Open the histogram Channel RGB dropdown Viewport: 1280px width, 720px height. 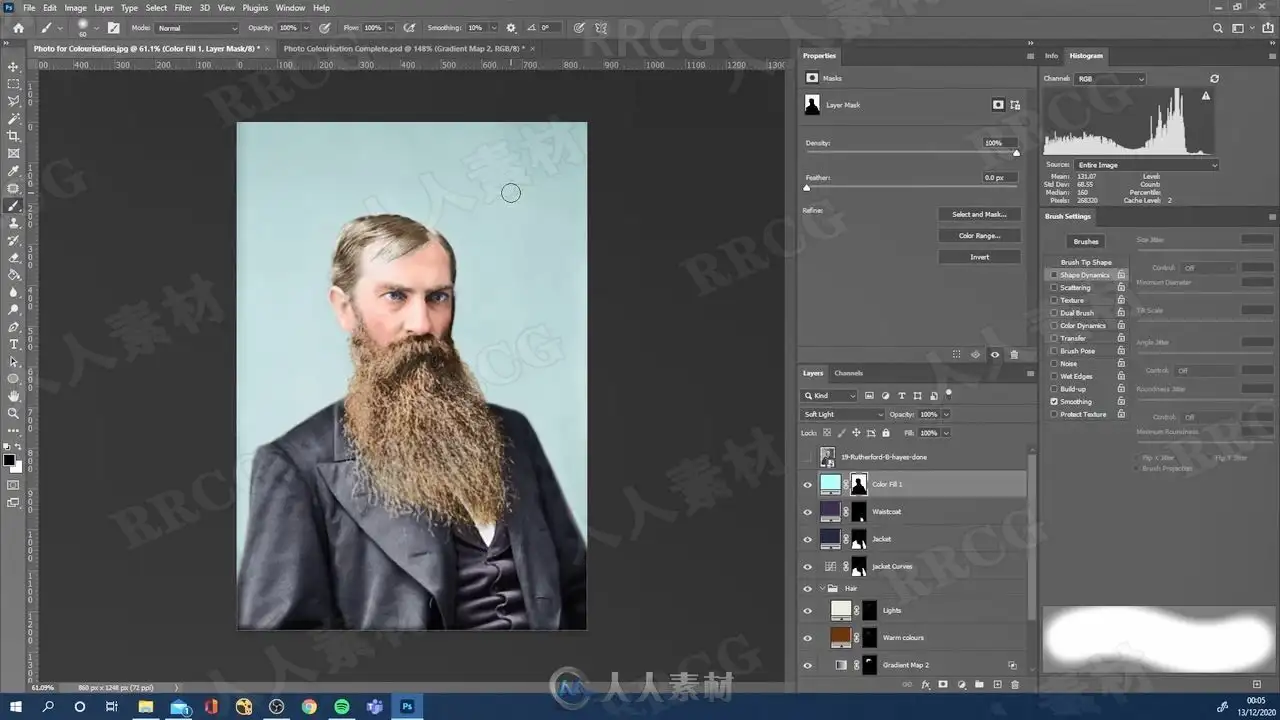pyautogui.click(x=1110, y=78)
